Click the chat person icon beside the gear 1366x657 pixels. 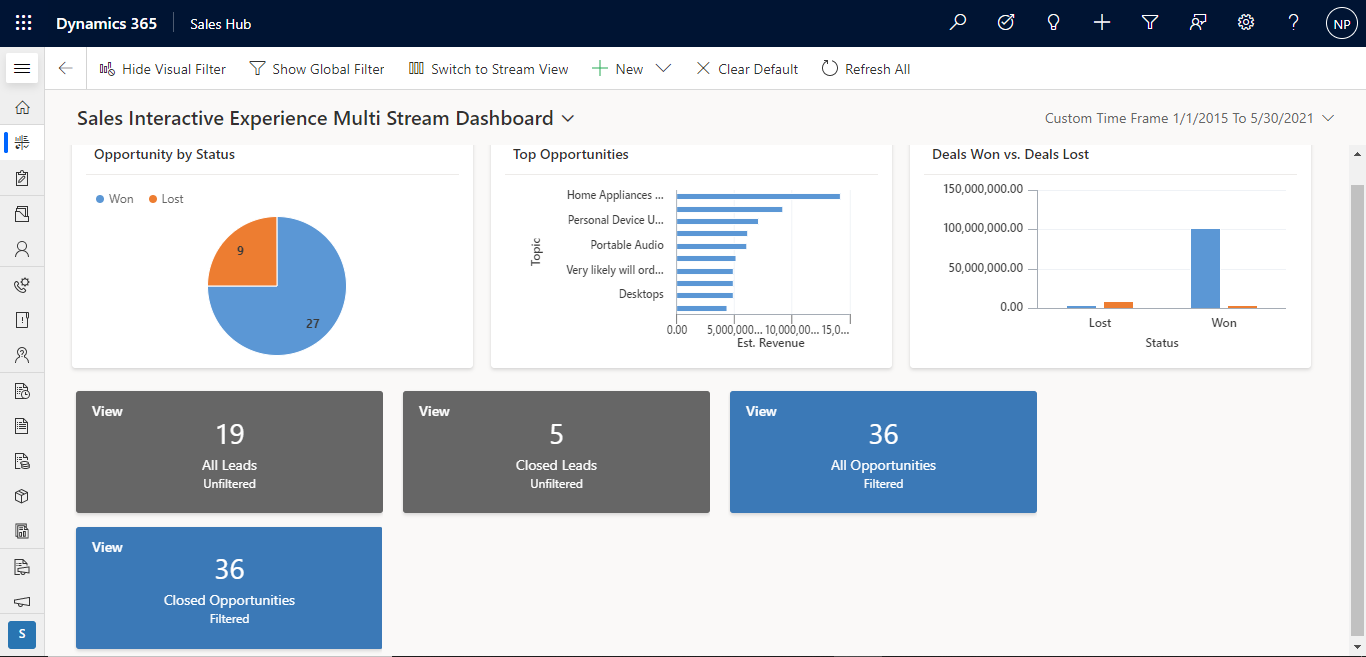(x=1198, y=22)
